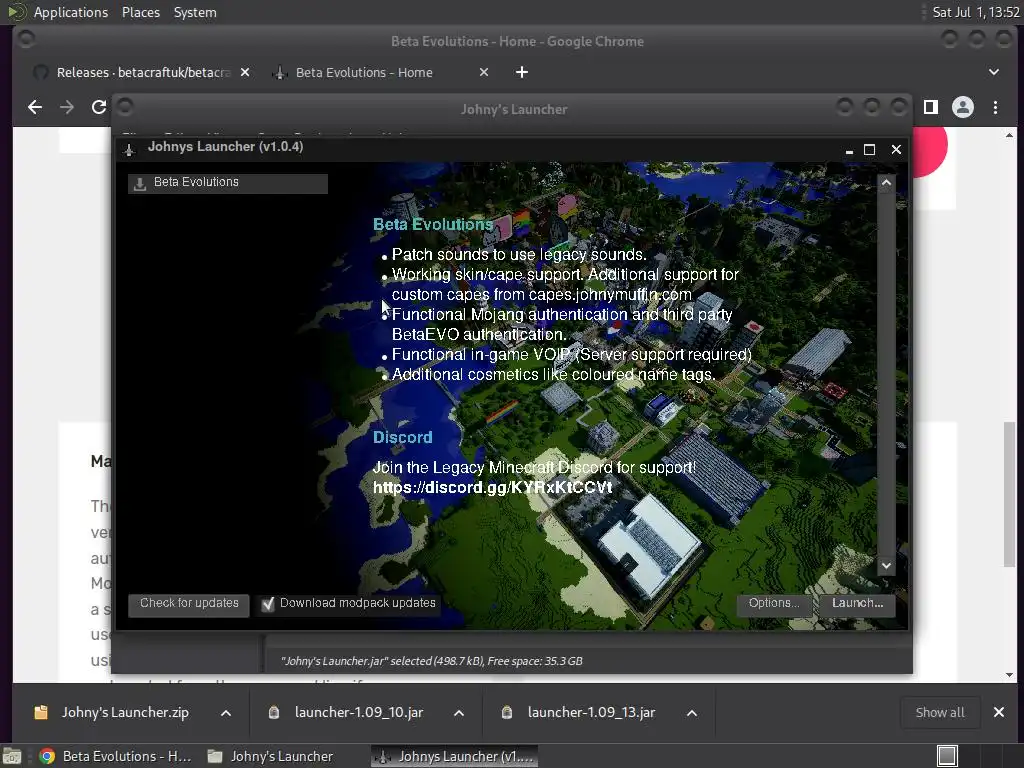Image resolution: width=1024 pixels, height=768 pixels.
Task: Click Check for updates button
Action: tap(189, 603)
